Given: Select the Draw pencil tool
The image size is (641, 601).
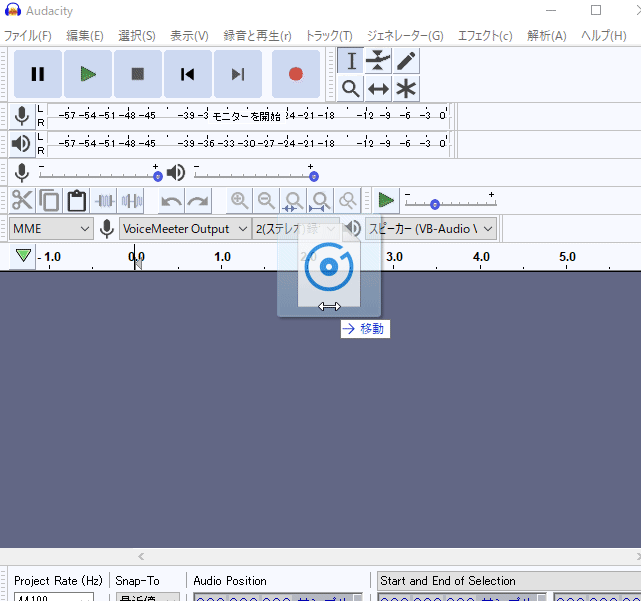Looking at the screenshot, I should click(406, 61).
